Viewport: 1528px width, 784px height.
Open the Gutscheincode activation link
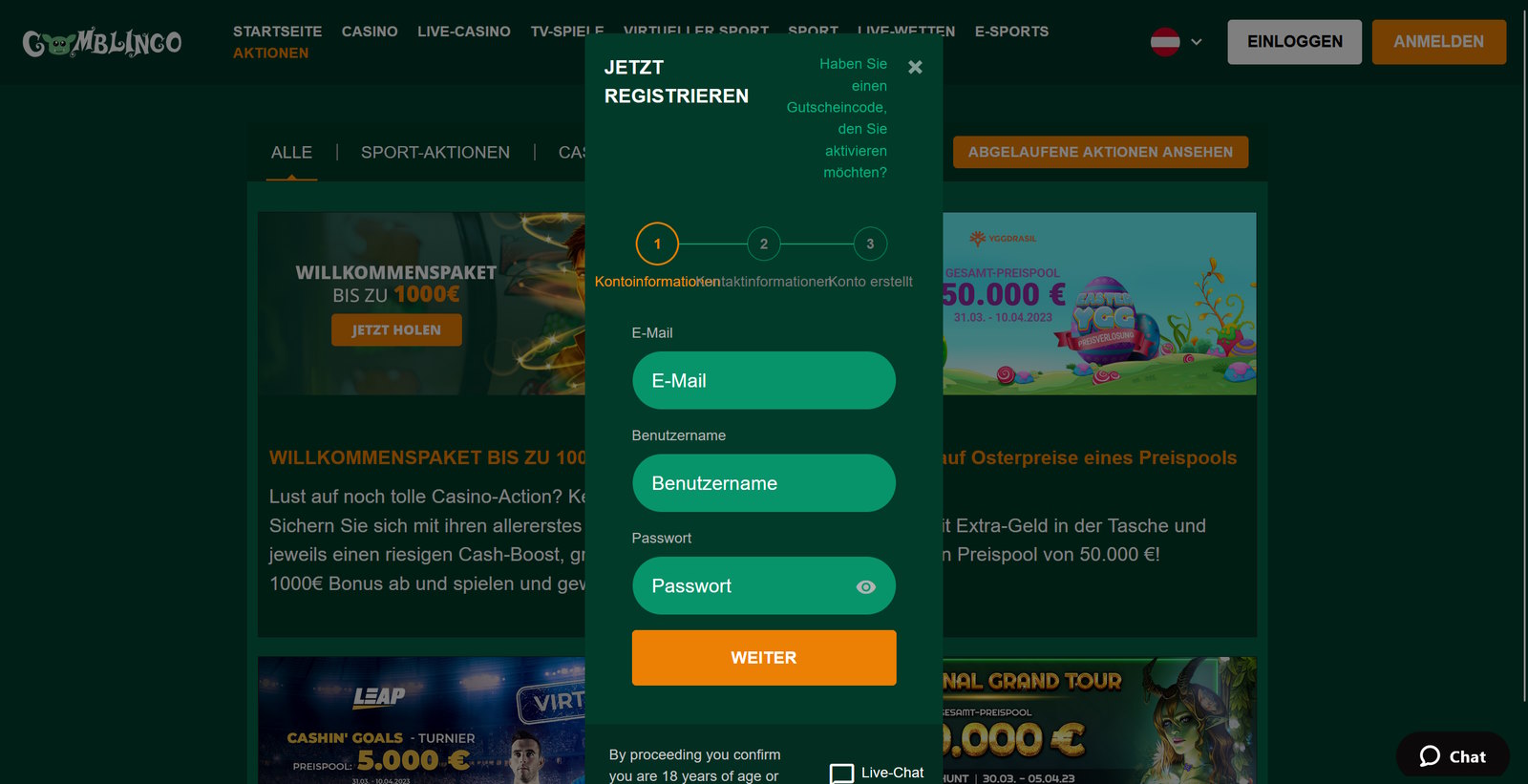[x=838, y=118]
